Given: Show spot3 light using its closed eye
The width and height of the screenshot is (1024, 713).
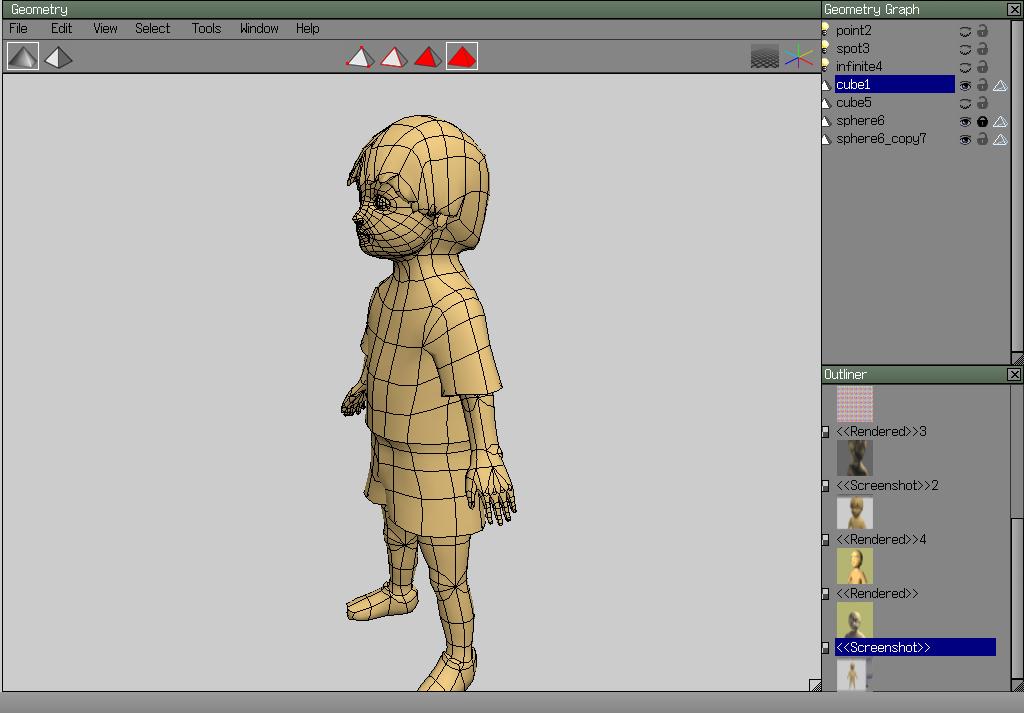Looking at the screenshot, I should pos(965,50).
